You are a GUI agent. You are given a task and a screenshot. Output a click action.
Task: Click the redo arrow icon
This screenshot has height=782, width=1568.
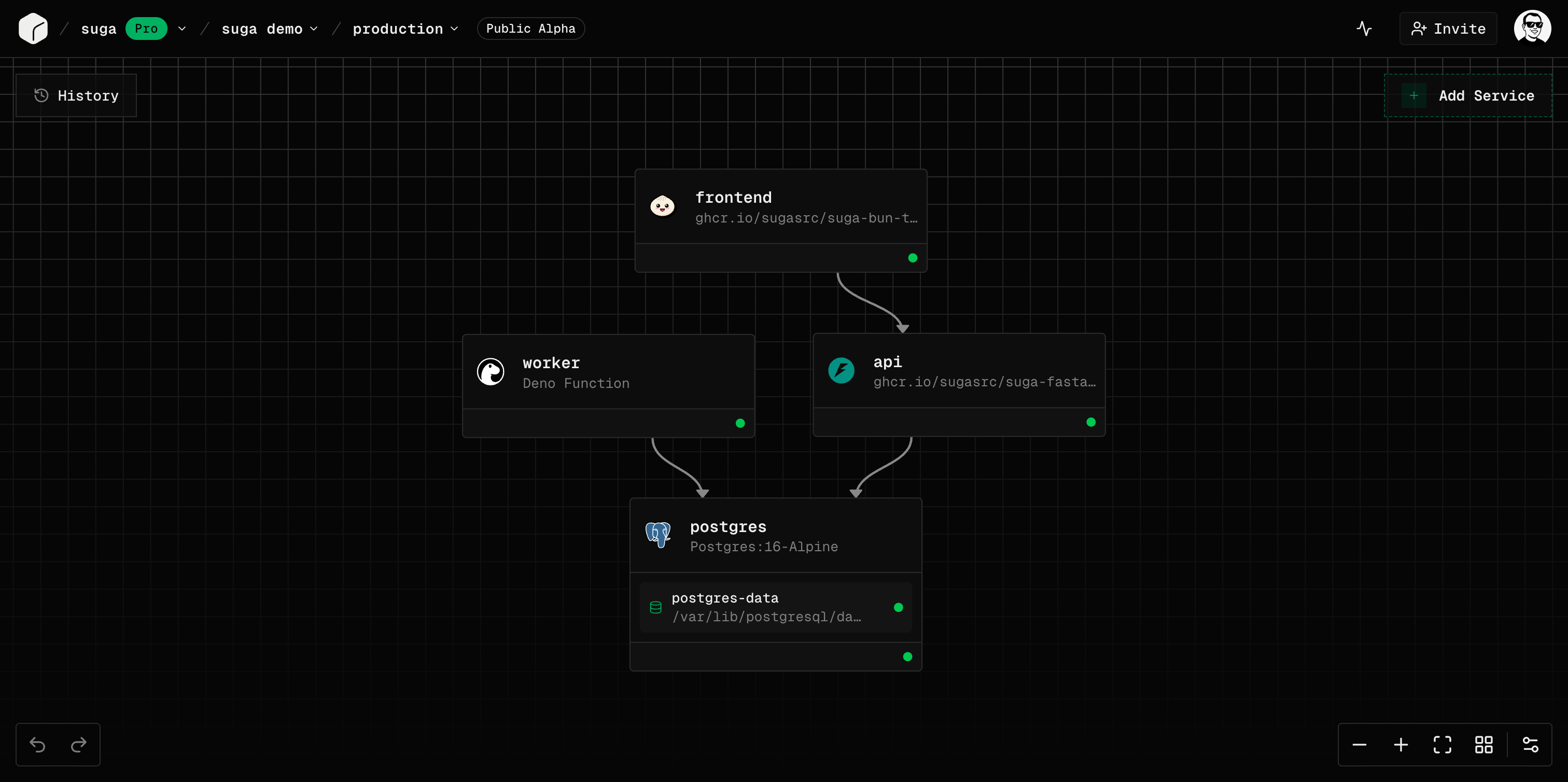(78, 744)
